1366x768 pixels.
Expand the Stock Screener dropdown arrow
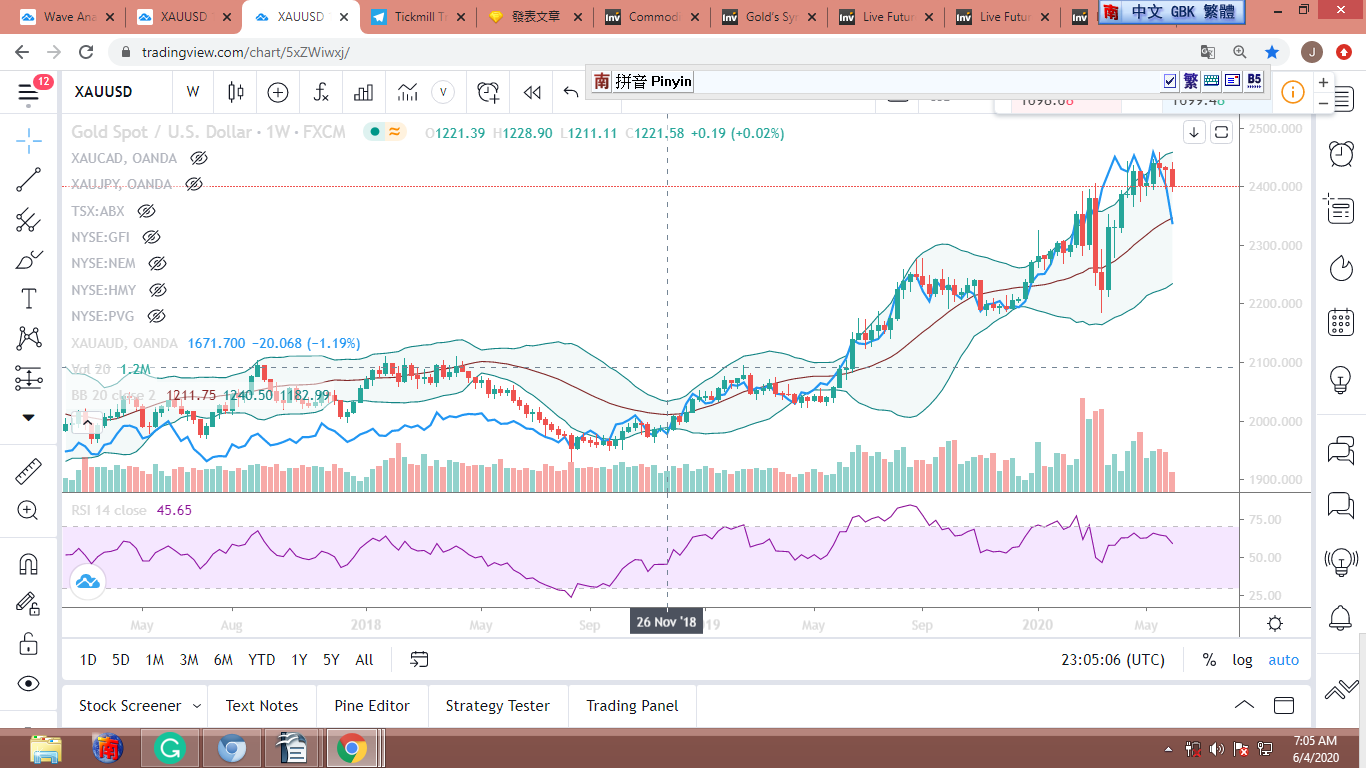pyautogui.click(x=197, y=706)
